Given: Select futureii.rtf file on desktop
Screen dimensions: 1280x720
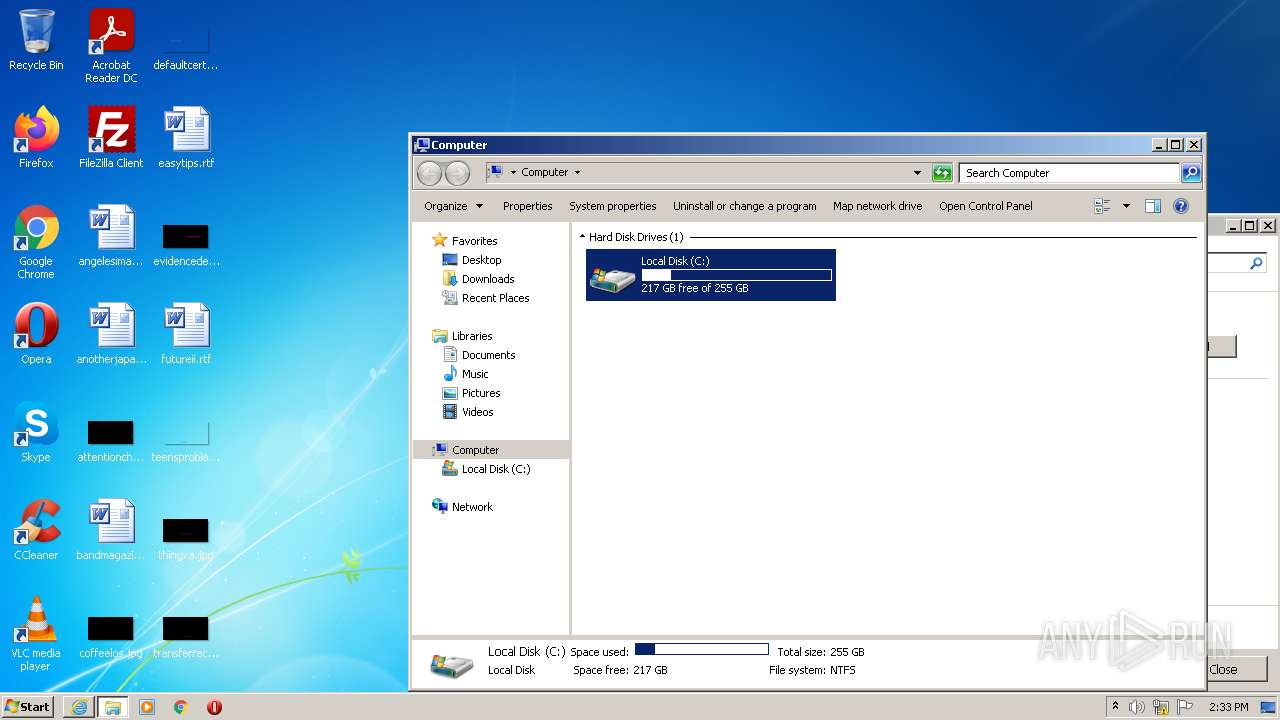Looking at the screenshot, I should pyautogui.click(x=186, y=333).
